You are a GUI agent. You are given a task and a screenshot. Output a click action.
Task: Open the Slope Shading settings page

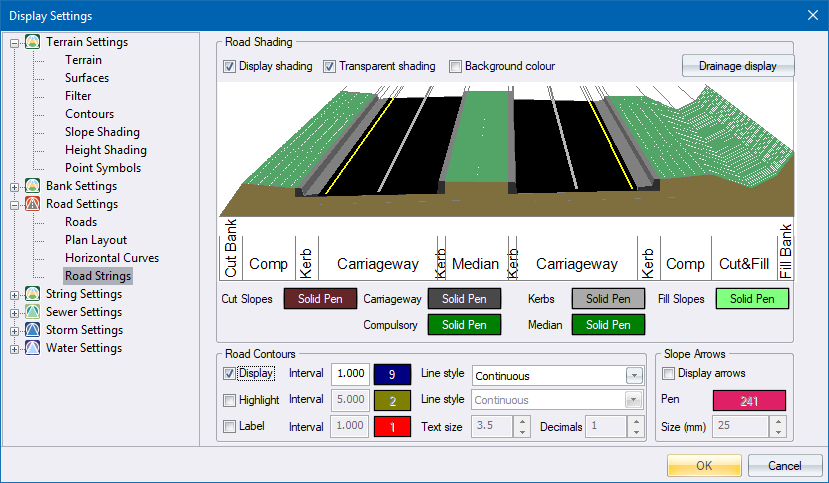102,132
